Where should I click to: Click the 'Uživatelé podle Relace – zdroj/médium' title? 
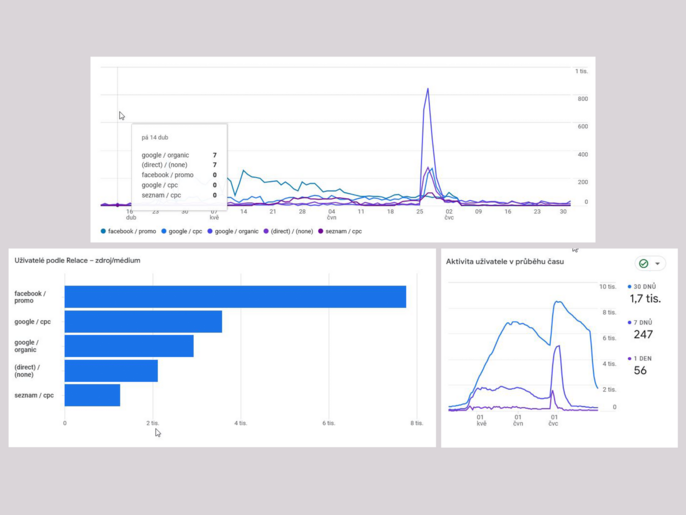[x=77, y=261]
